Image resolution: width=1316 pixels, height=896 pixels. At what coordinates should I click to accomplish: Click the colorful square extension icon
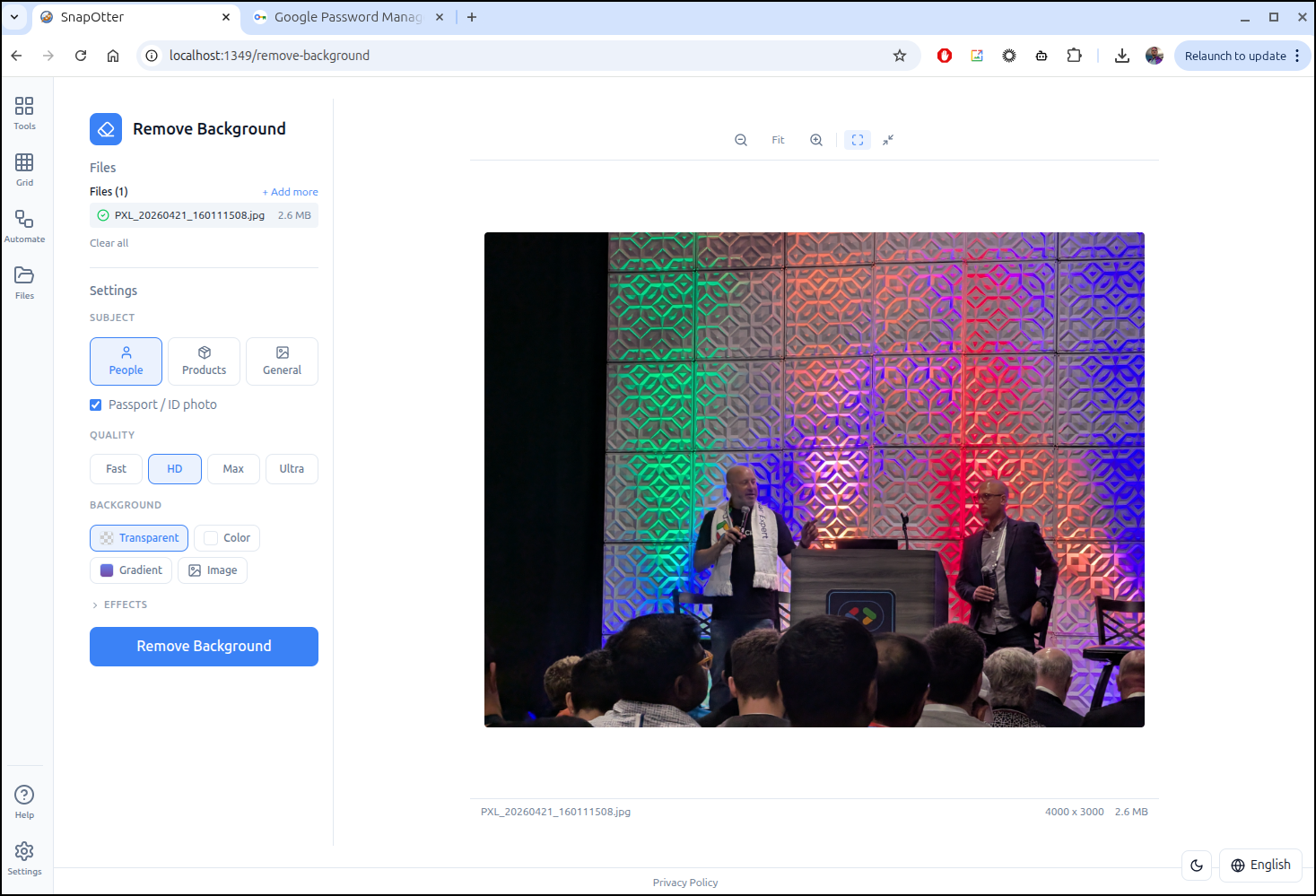click(977, 56)
